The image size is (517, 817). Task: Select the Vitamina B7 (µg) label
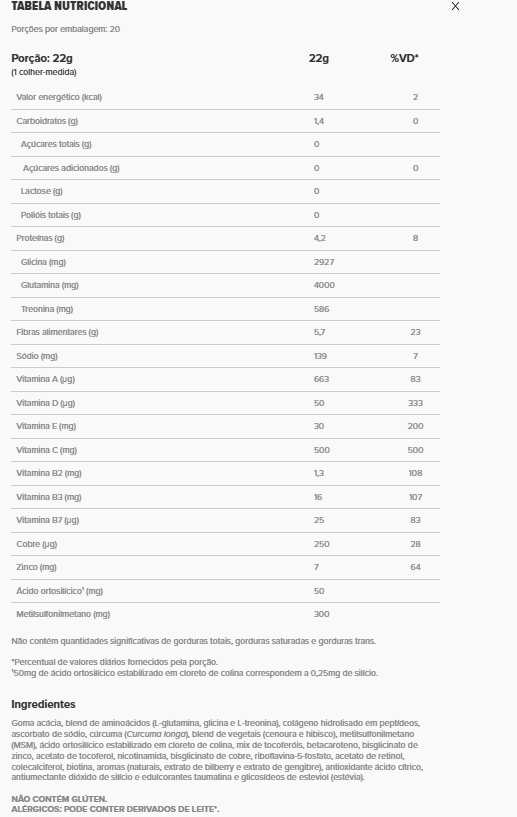47,520
